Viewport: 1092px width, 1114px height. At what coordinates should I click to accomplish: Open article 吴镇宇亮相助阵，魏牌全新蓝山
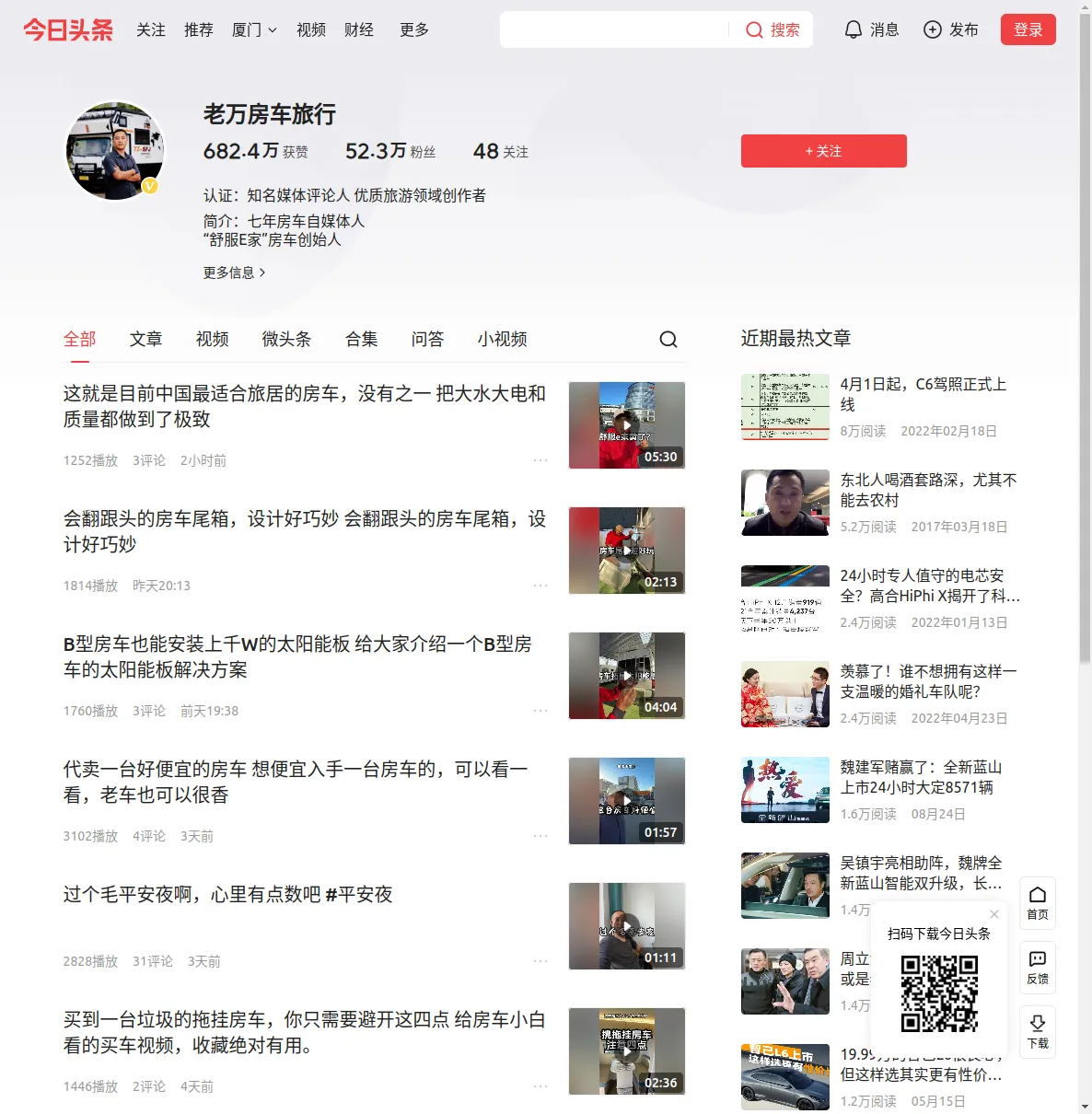tap(922, 873)
